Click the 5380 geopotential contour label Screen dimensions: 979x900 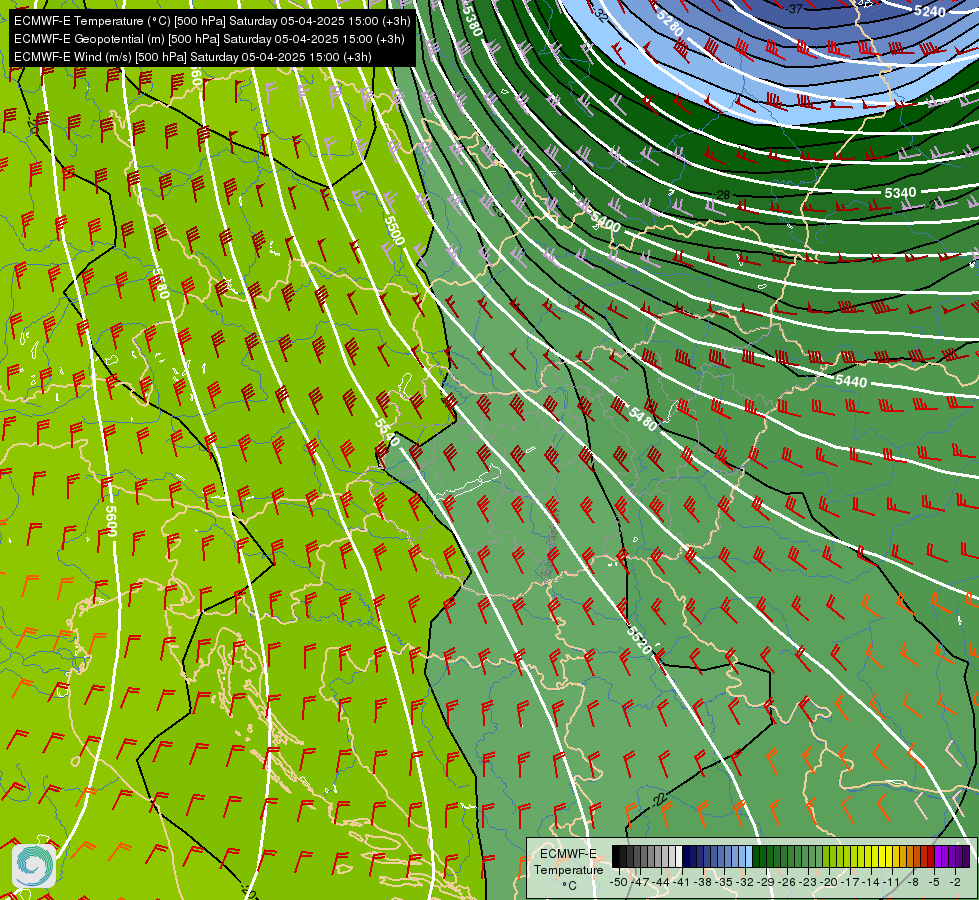(x=473, y=20)
